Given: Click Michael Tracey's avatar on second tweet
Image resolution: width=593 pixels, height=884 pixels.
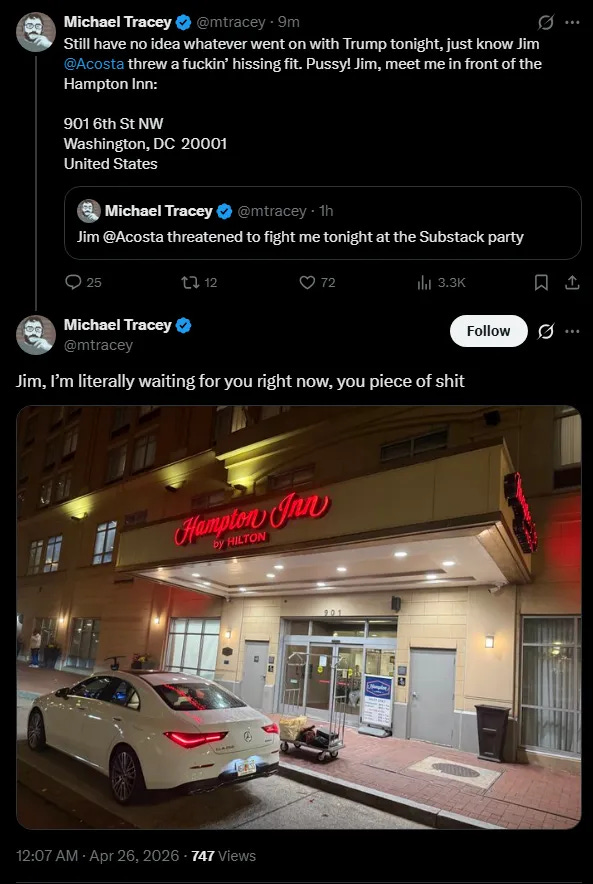Looking at the screenshot, I should click(36, 335).
